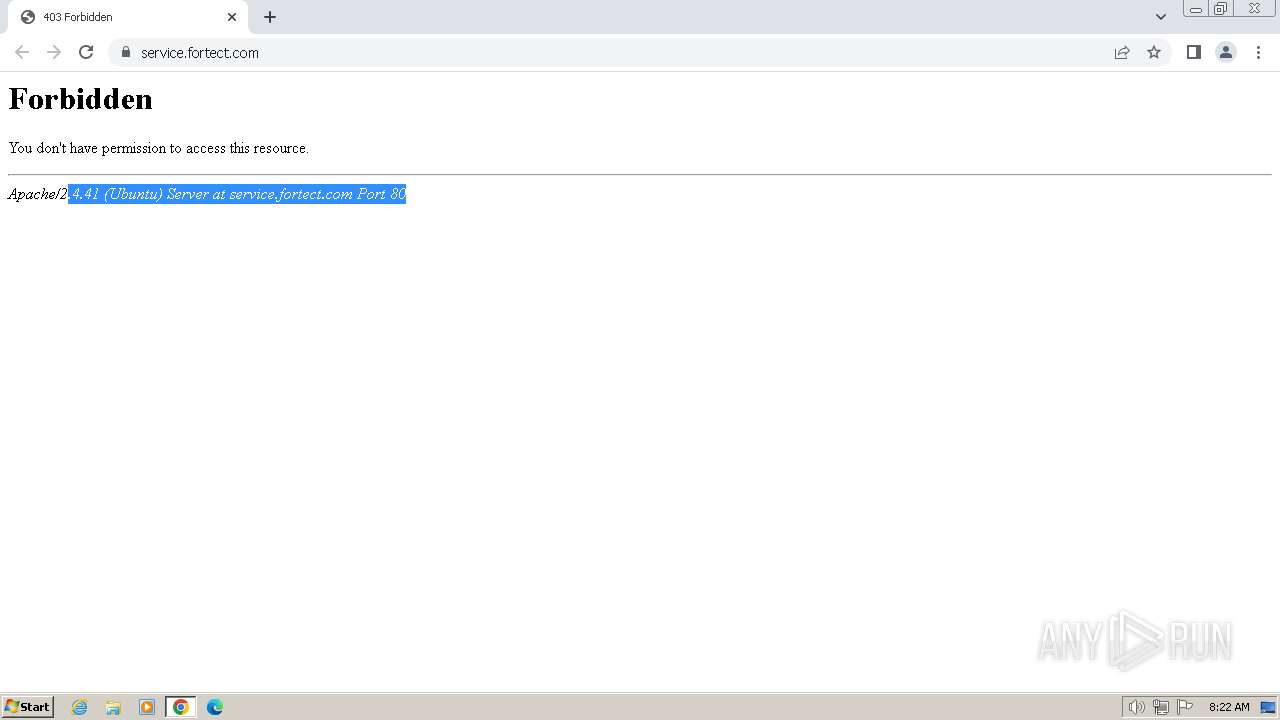
Task: Expand the tab search dropdown arrow
Action: coord(1161,17)
